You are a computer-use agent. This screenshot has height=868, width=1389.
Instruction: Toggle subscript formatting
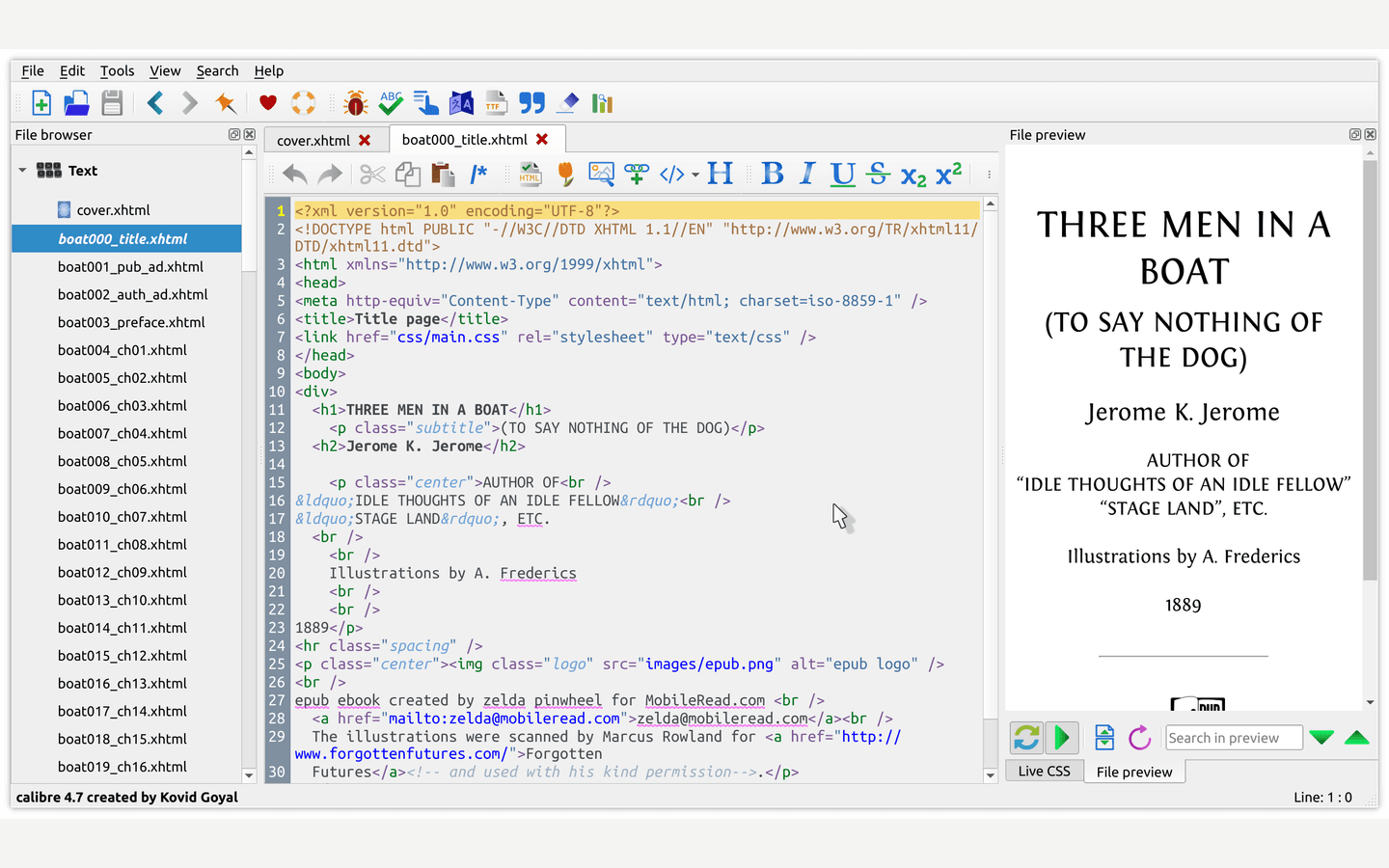[913, 176]
